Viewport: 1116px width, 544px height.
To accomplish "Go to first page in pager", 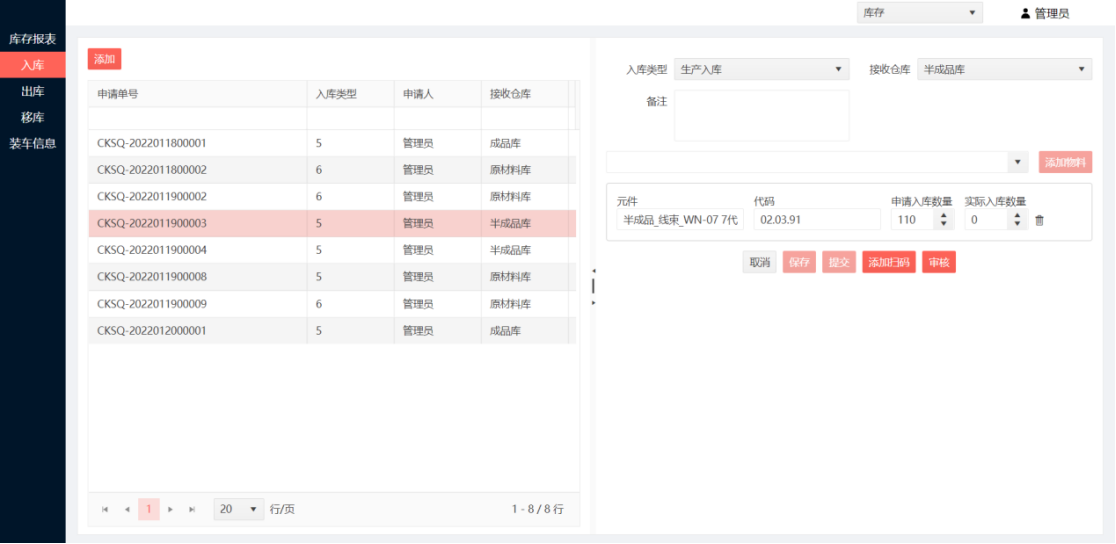I will (105, 509).
